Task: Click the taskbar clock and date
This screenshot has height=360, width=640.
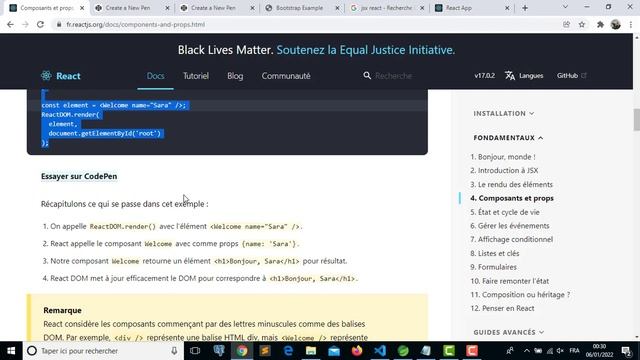Action: point(600,351)
